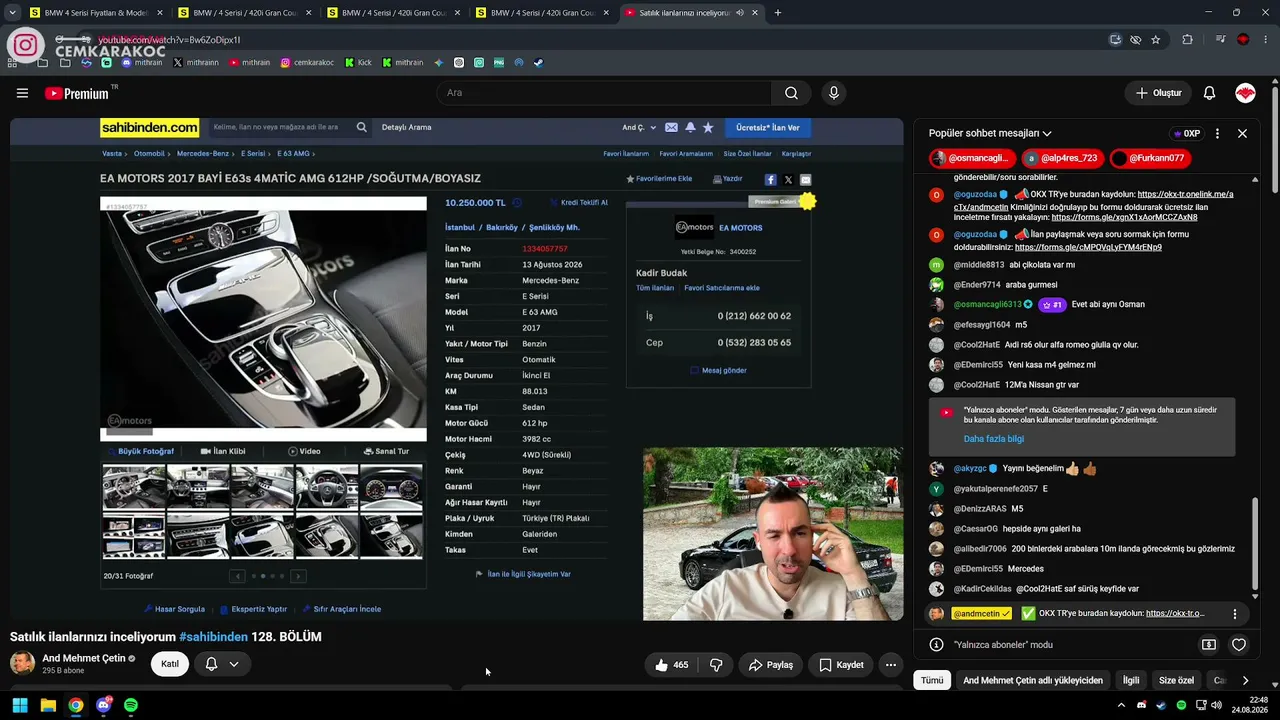1280x720 pixels.
Task: Open the YouTube guide hamburger menu
Action: tap(22, 93)
